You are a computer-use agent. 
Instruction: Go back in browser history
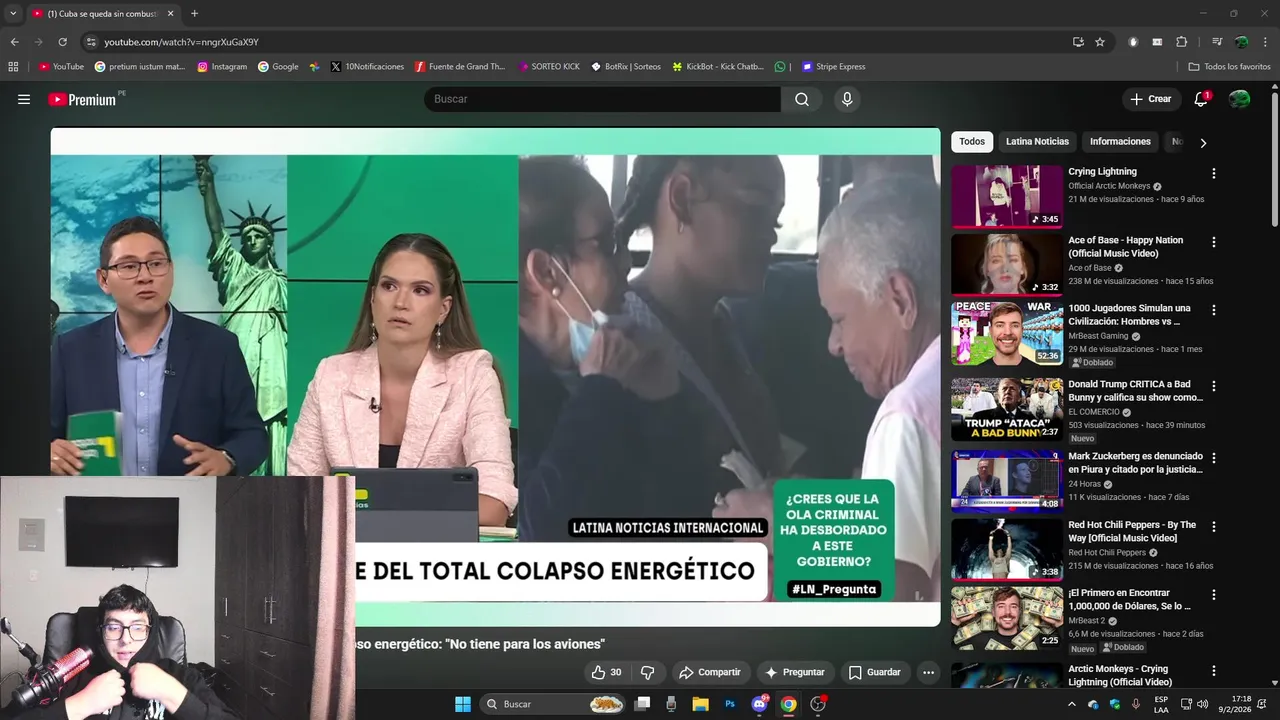(x=14, y=42)
